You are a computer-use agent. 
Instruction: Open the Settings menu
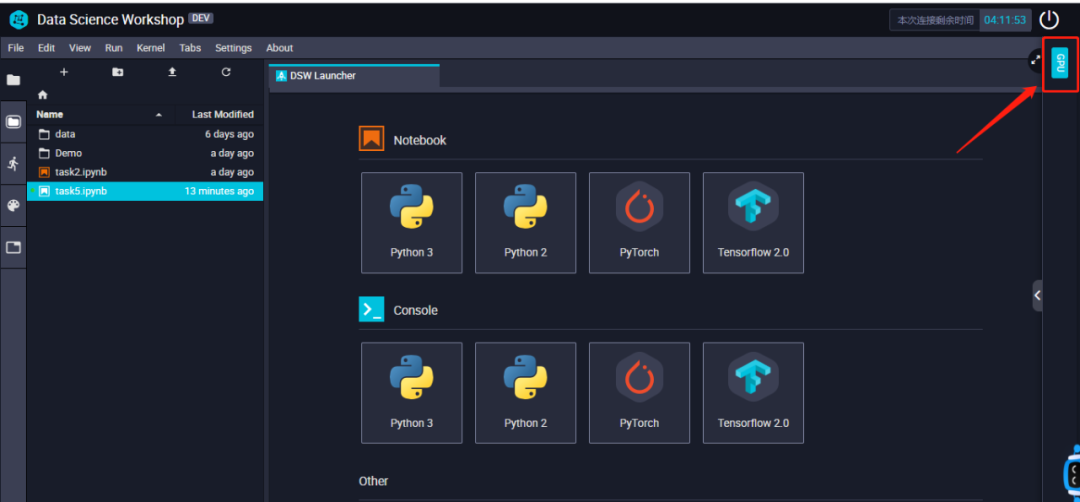pos(233,48)
